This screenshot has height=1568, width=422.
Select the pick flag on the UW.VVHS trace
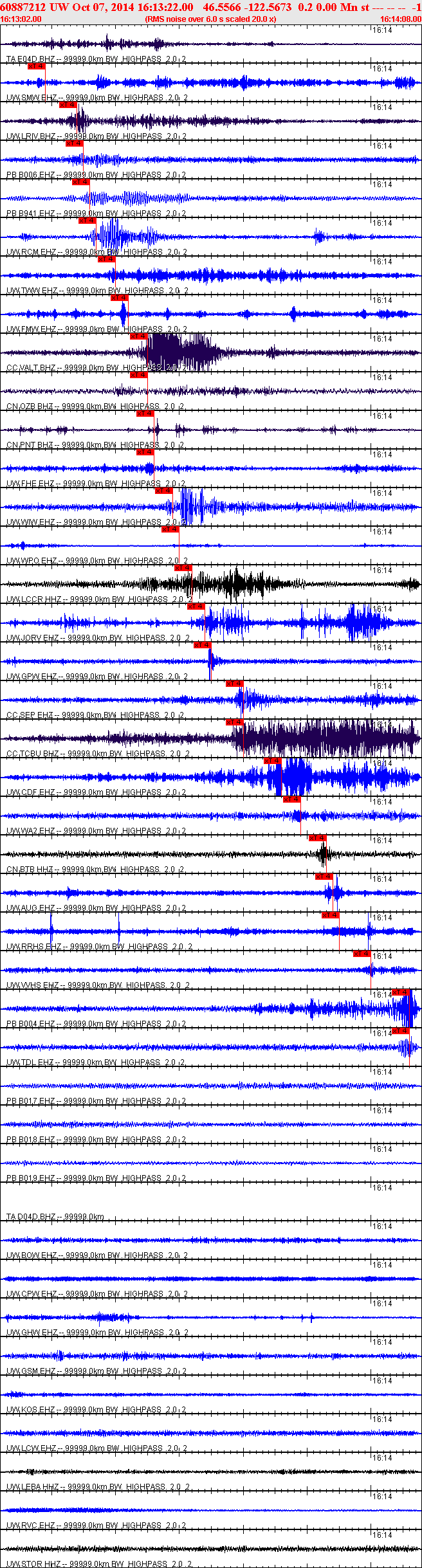[362, 954]
